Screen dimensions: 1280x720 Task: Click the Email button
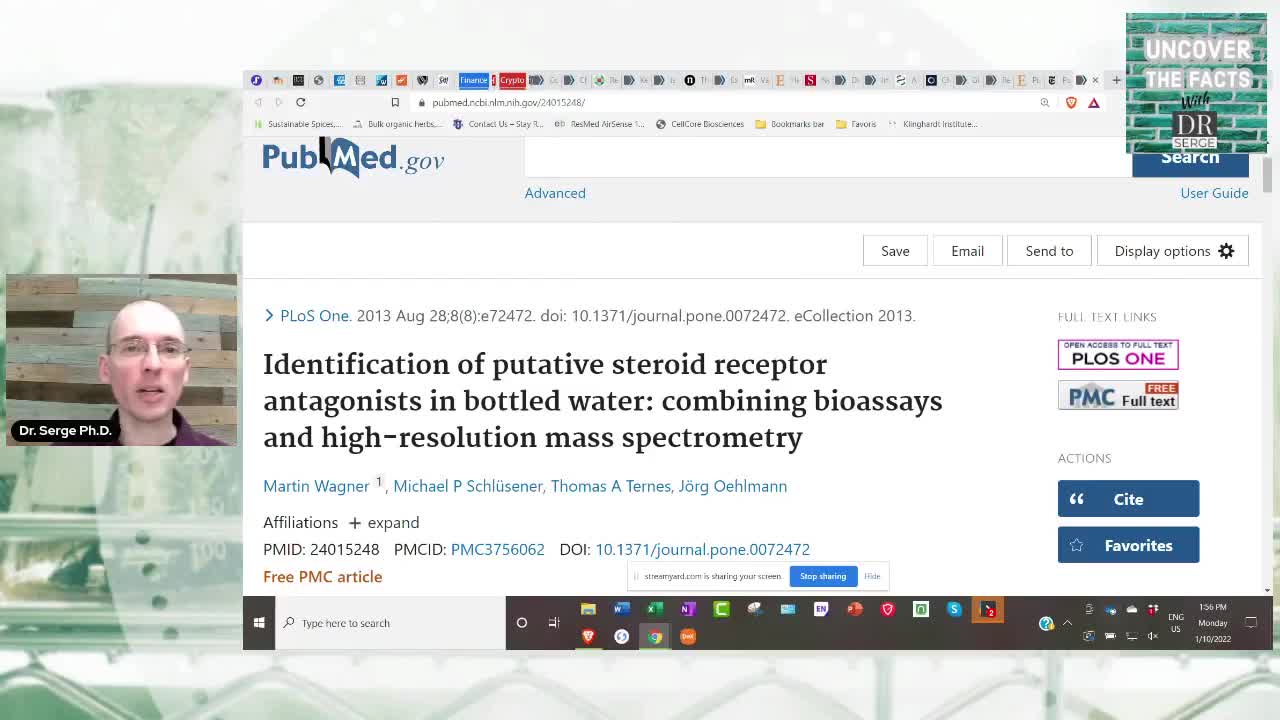(967, 251)
